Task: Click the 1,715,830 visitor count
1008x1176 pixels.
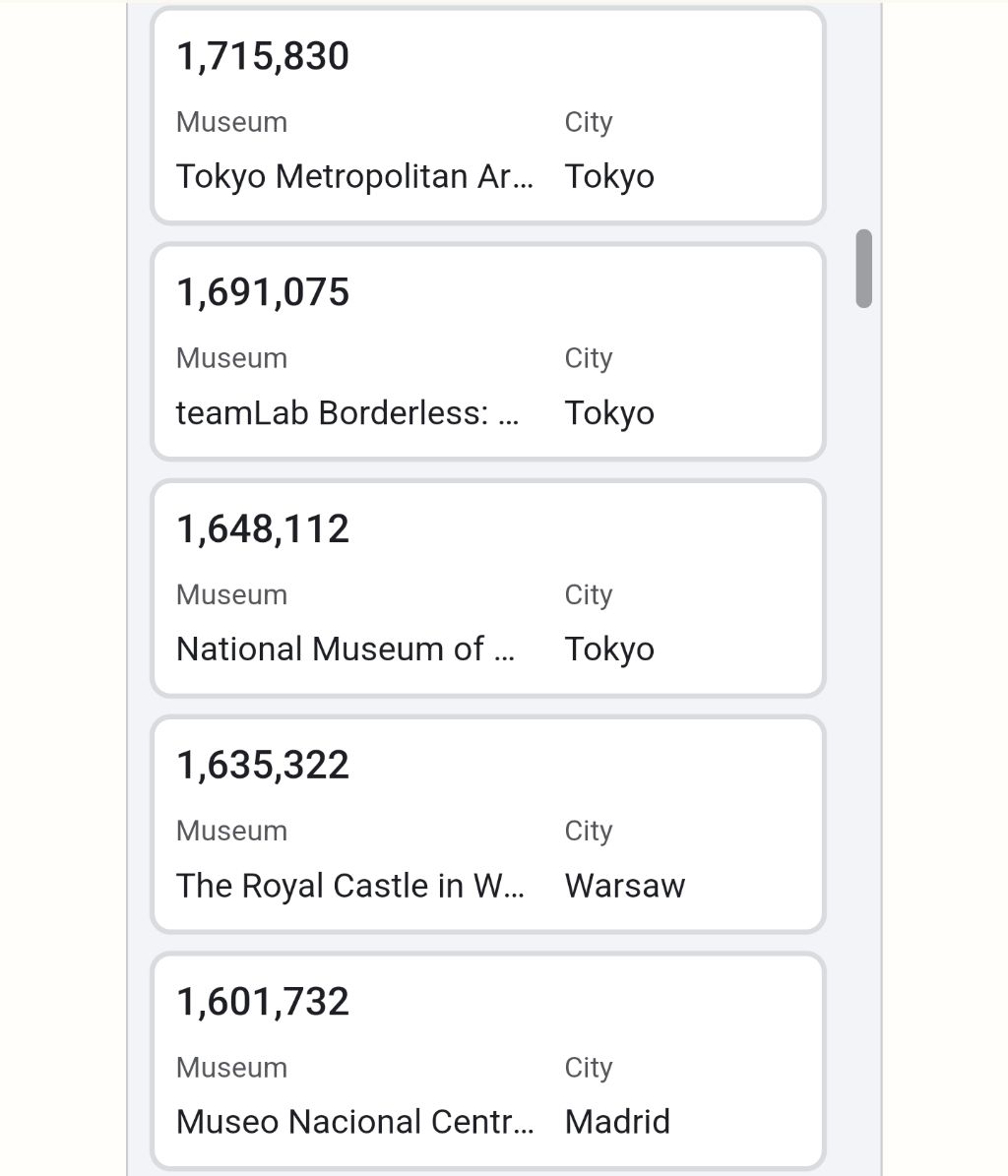Action: [x=263, y=56]
